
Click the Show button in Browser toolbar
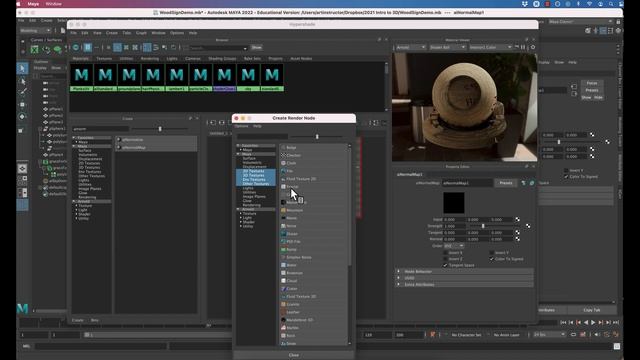point(256,48)
